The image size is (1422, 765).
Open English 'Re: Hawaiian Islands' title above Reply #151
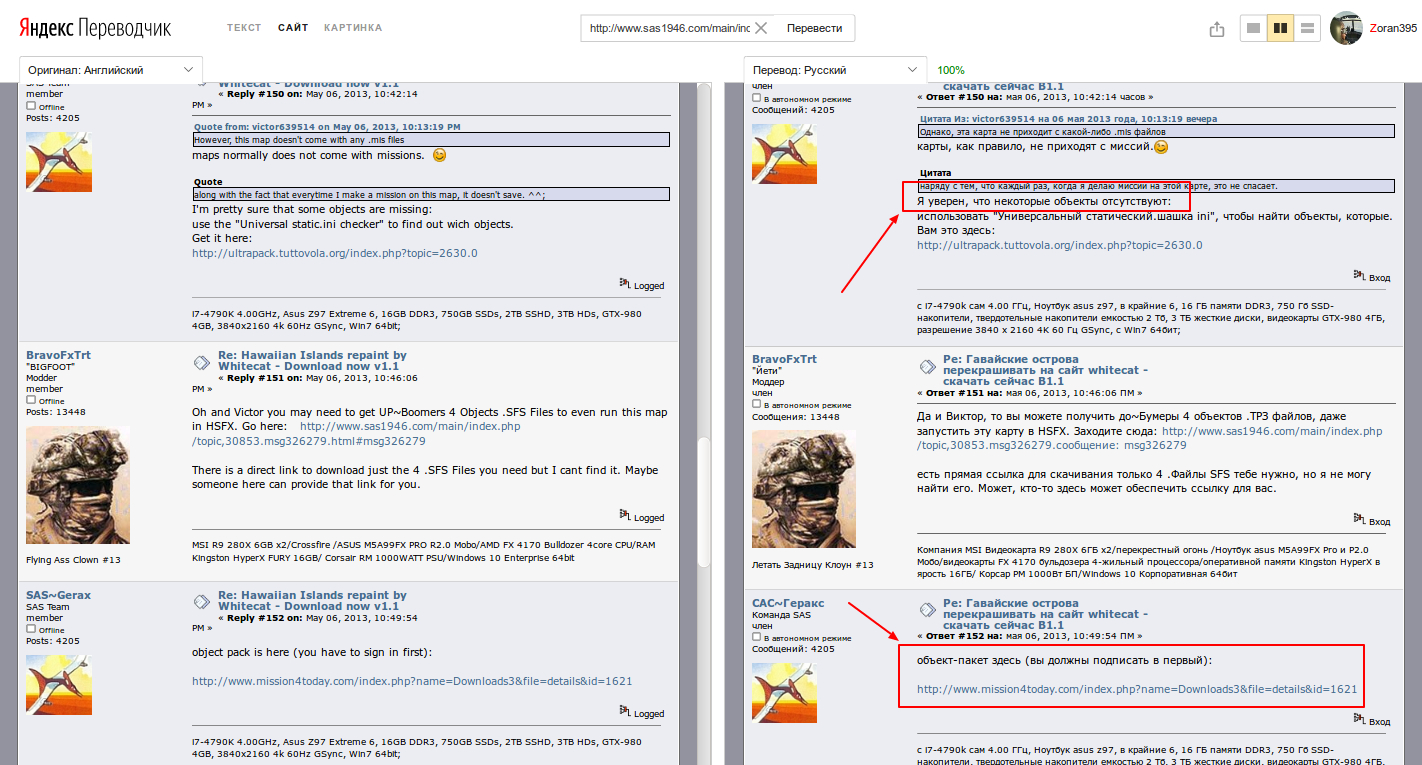coord(312,361)
